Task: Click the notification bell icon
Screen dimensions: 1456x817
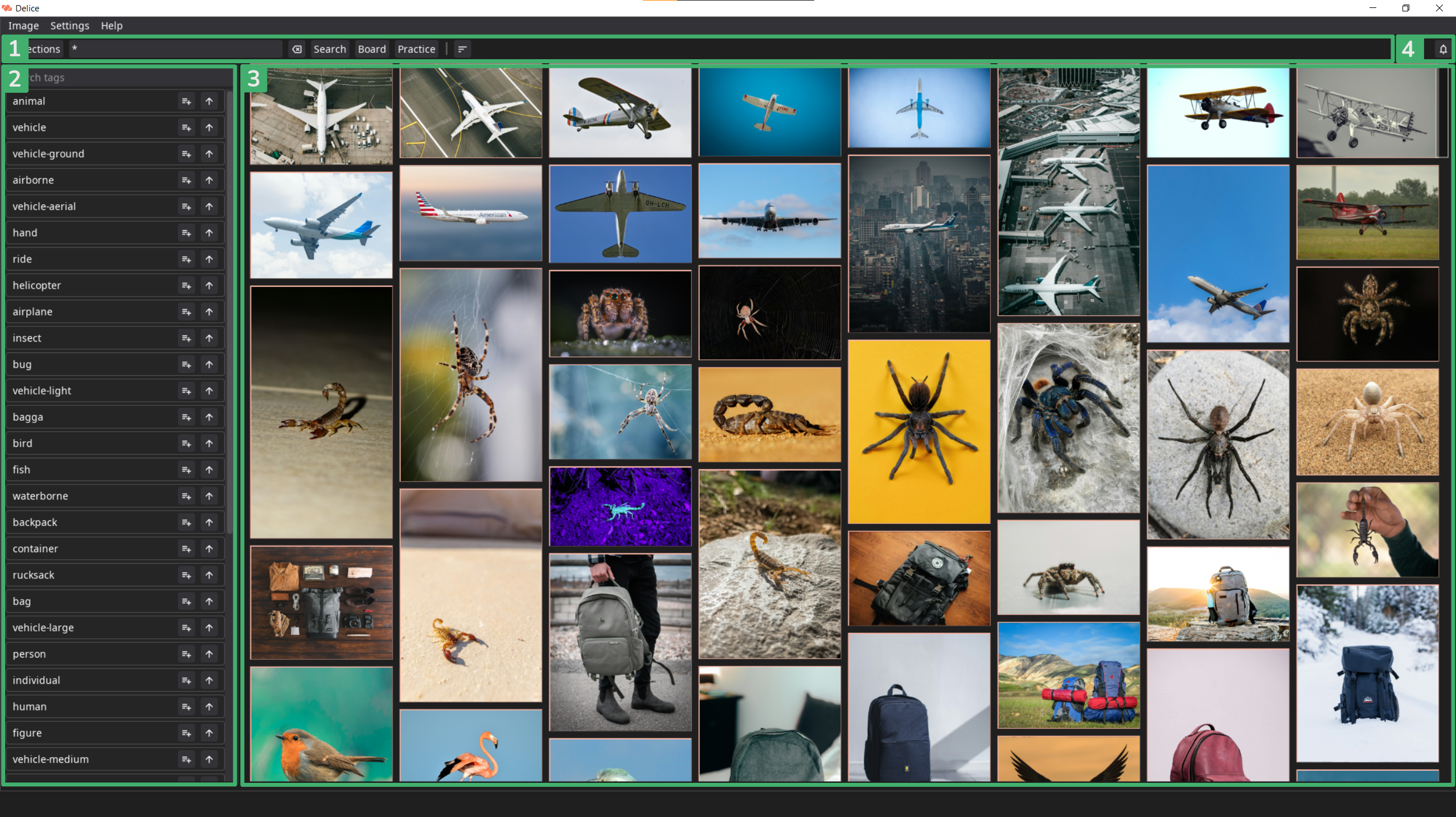Action: click(1442, 49)
